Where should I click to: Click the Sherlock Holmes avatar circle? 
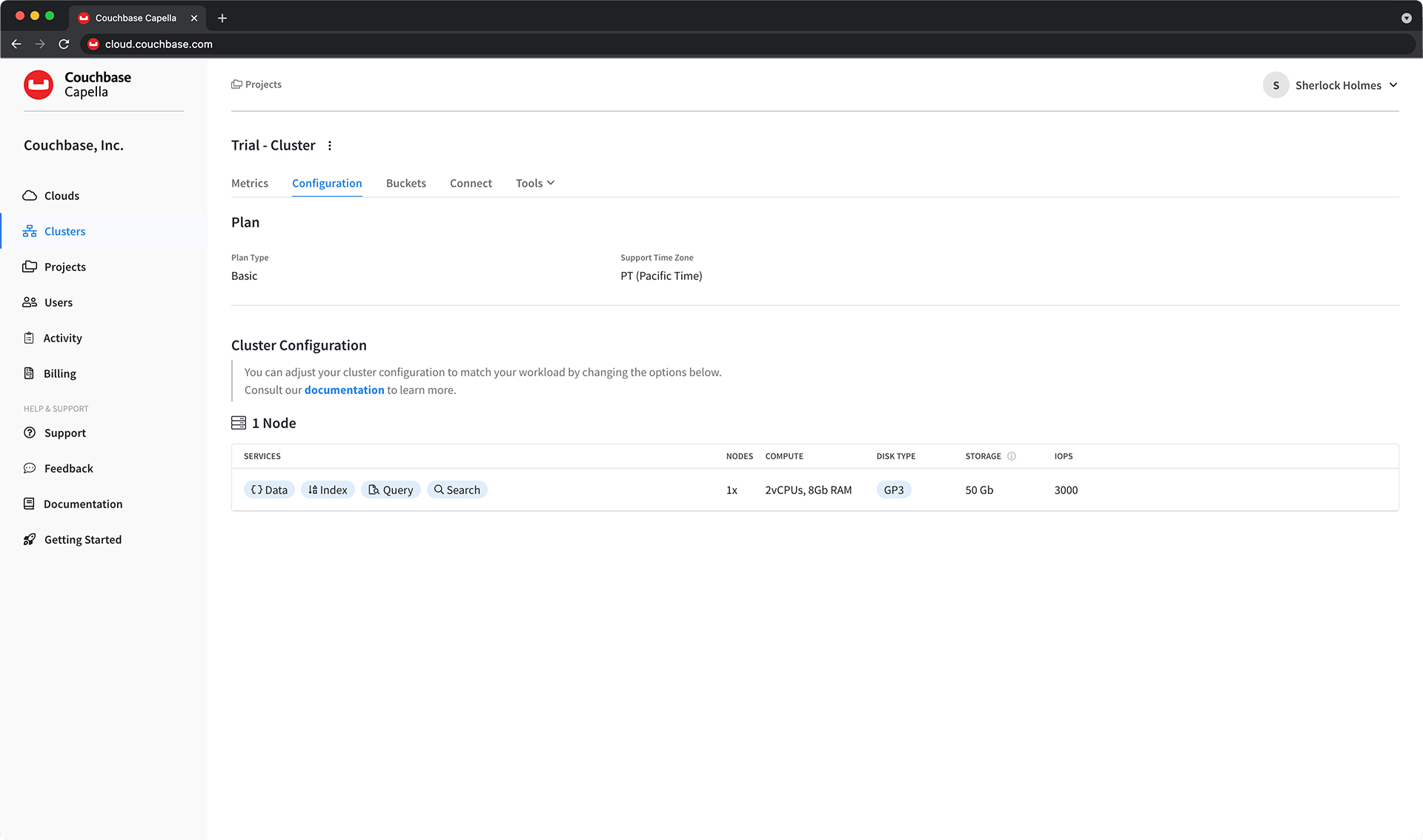click(1276, 85)
